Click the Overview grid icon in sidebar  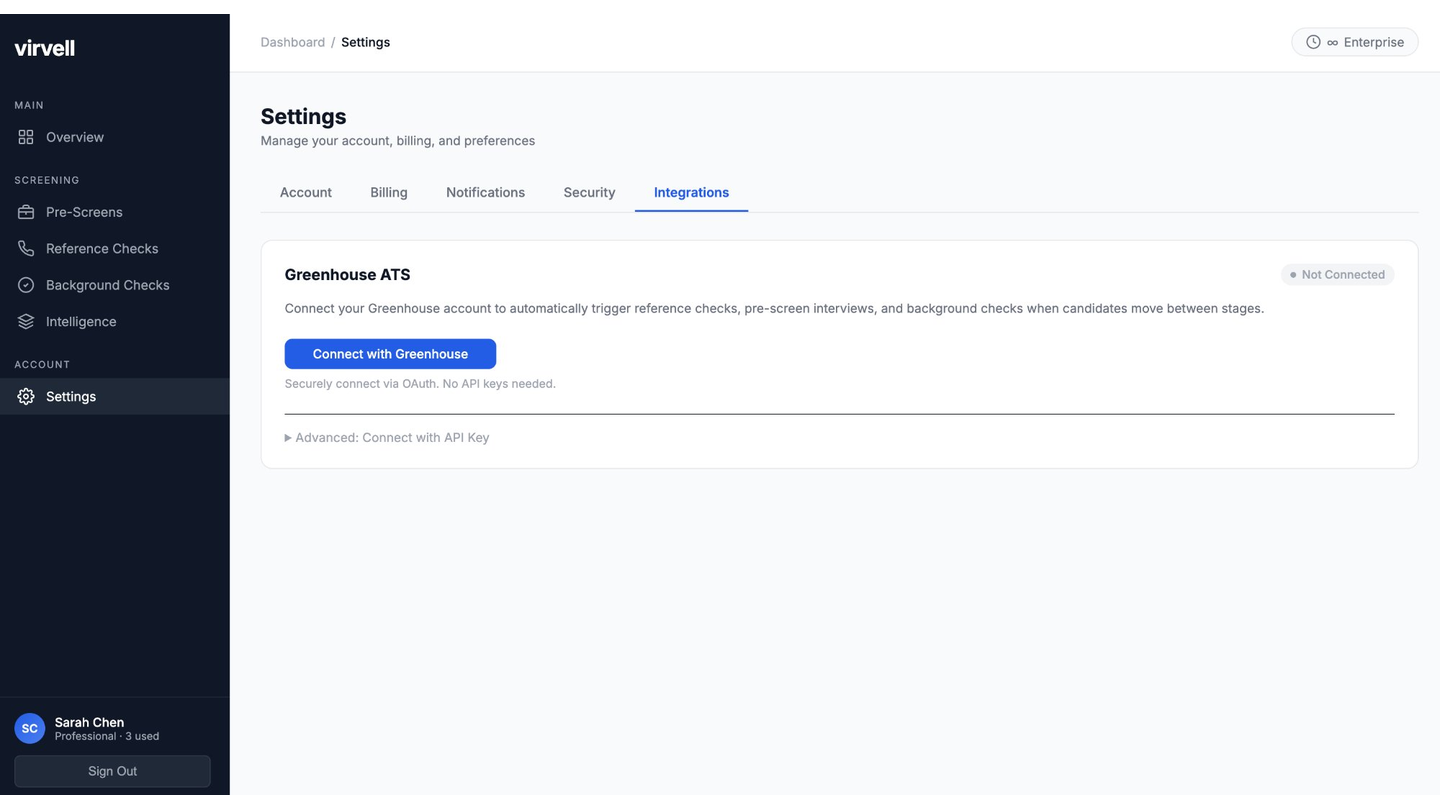click(26, 137)
